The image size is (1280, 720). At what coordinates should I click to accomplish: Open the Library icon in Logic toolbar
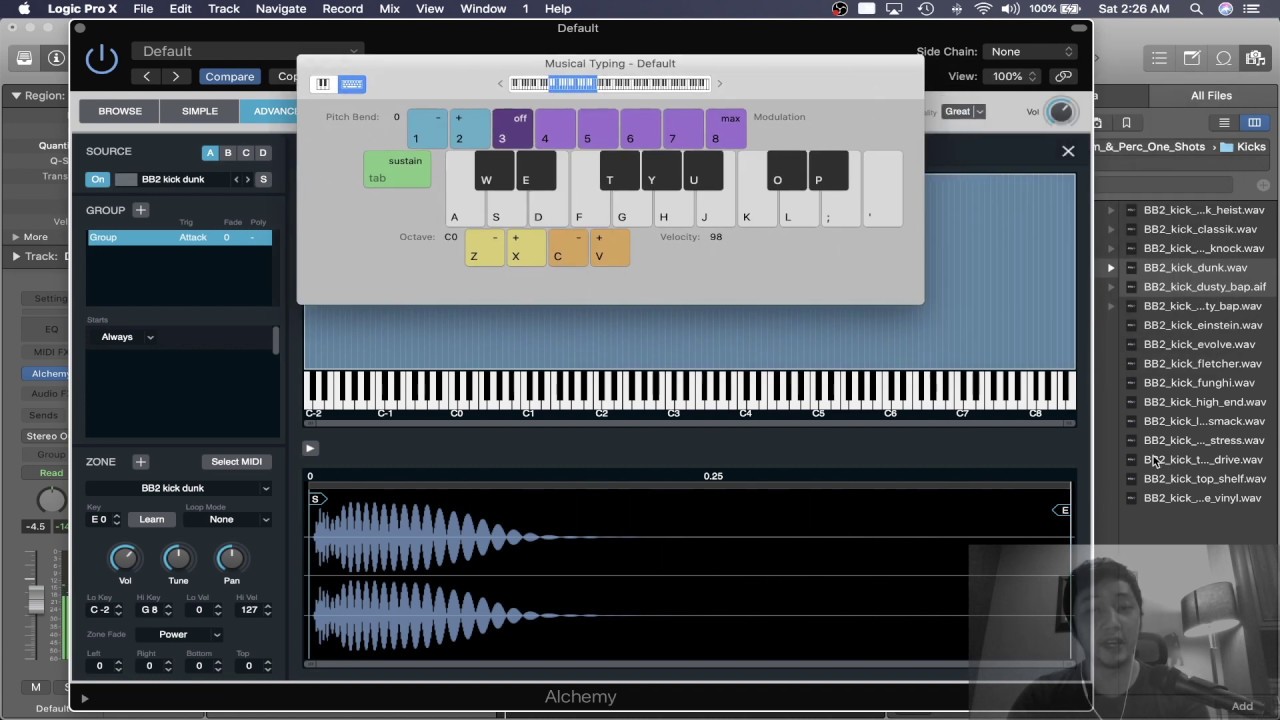(24, 58)
